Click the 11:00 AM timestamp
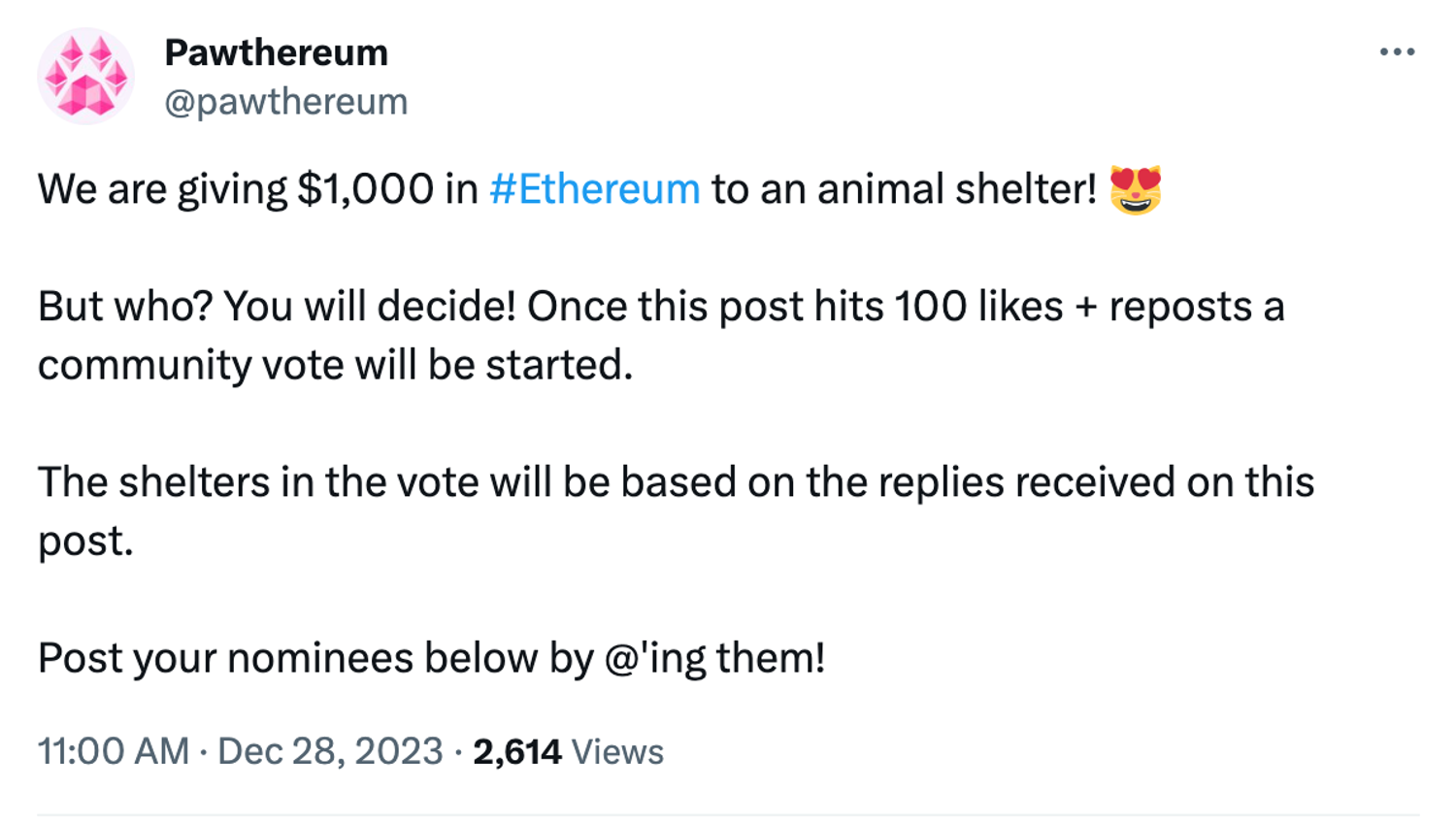Viewport: 1456px width, 823px height. 113,751
